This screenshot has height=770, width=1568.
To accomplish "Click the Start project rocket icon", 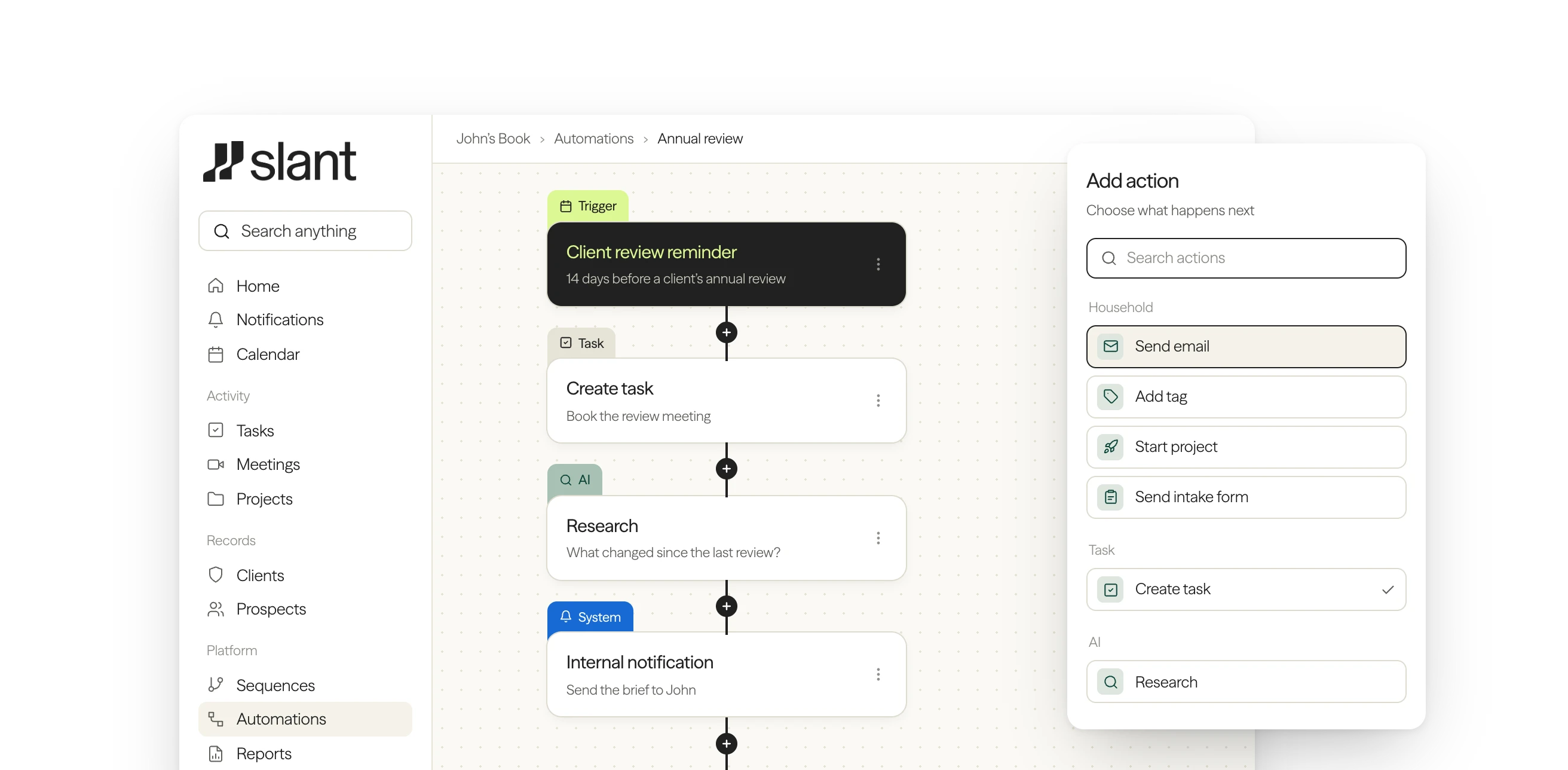I will pyautogui.click(x=1110, y=447).
